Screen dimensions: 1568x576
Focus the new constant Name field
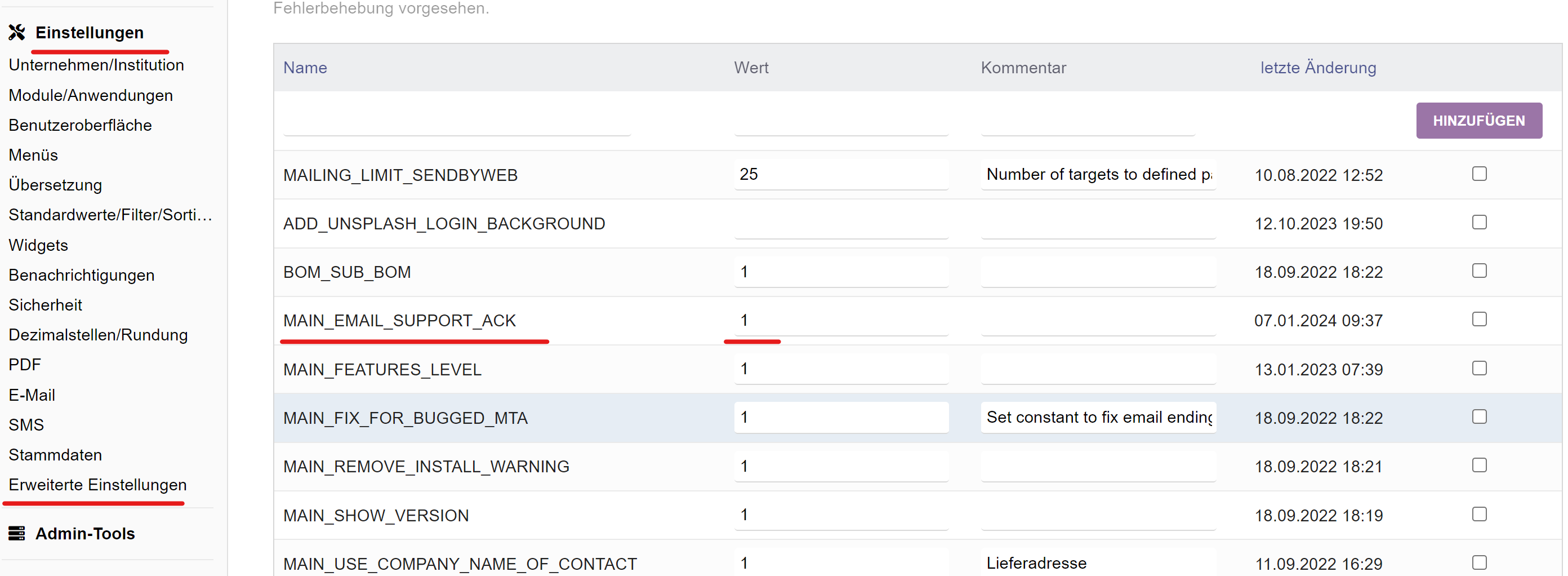coord(457,121)
